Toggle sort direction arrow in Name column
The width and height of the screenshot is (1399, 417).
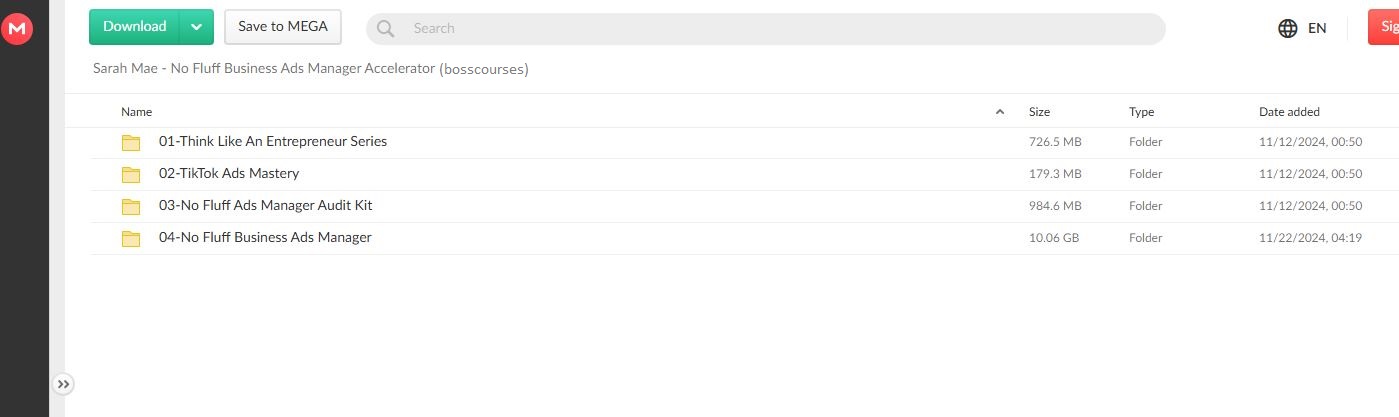click(1000, 112)
